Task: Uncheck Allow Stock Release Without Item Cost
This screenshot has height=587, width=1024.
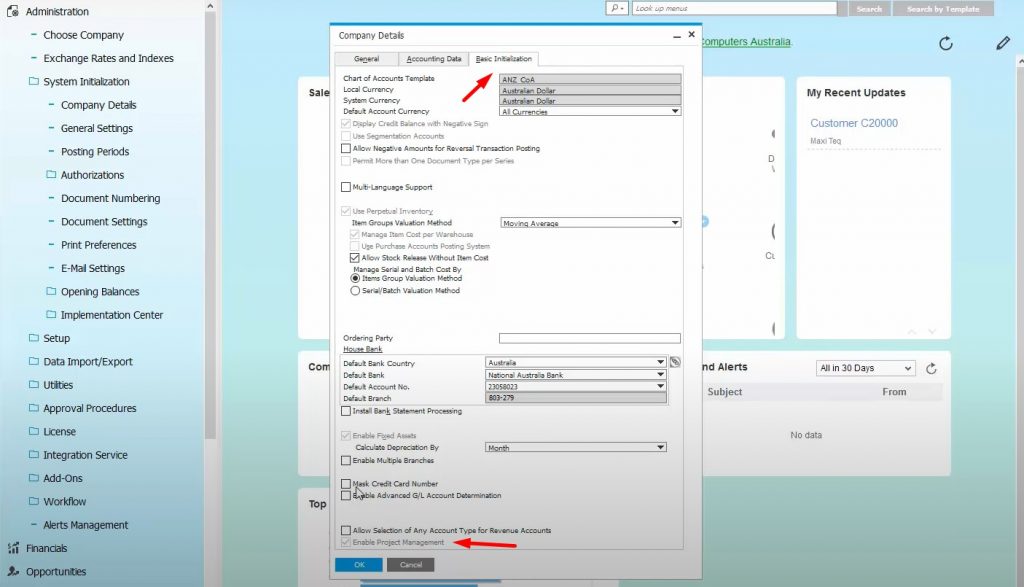Action: pyautogui.click(x=355, y=257)
